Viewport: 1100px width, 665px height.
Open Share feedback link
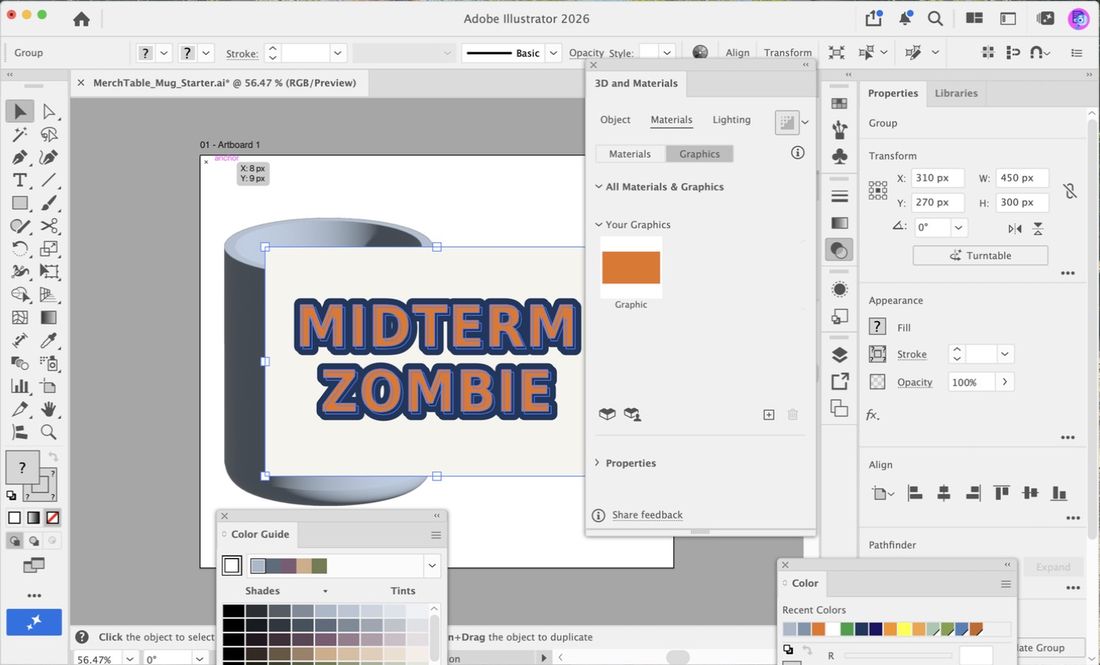pos(647,515)
